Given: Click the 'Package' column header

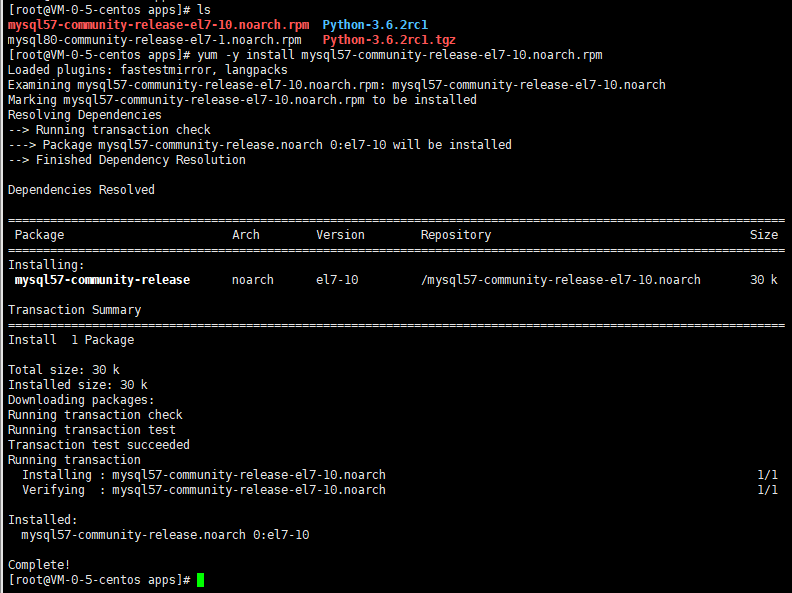Looking at the screenshot, I should (x=39, y=235).
